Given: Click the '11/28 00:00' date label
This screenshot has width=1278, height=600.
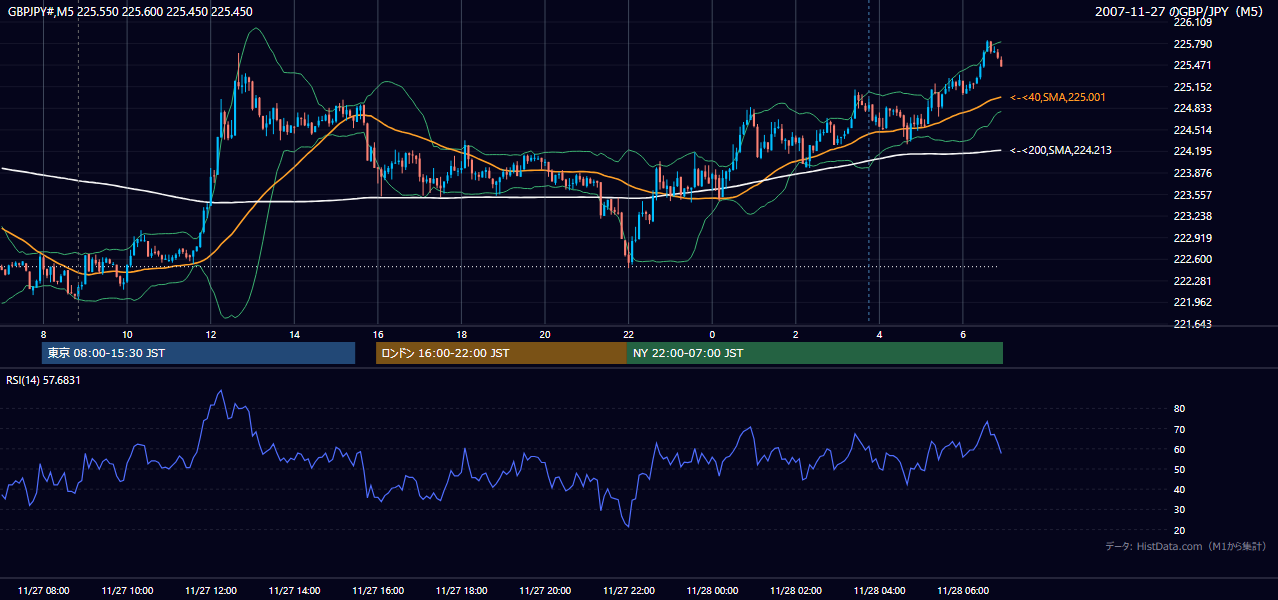Looking at the screenshot, I should coord(712,591).
